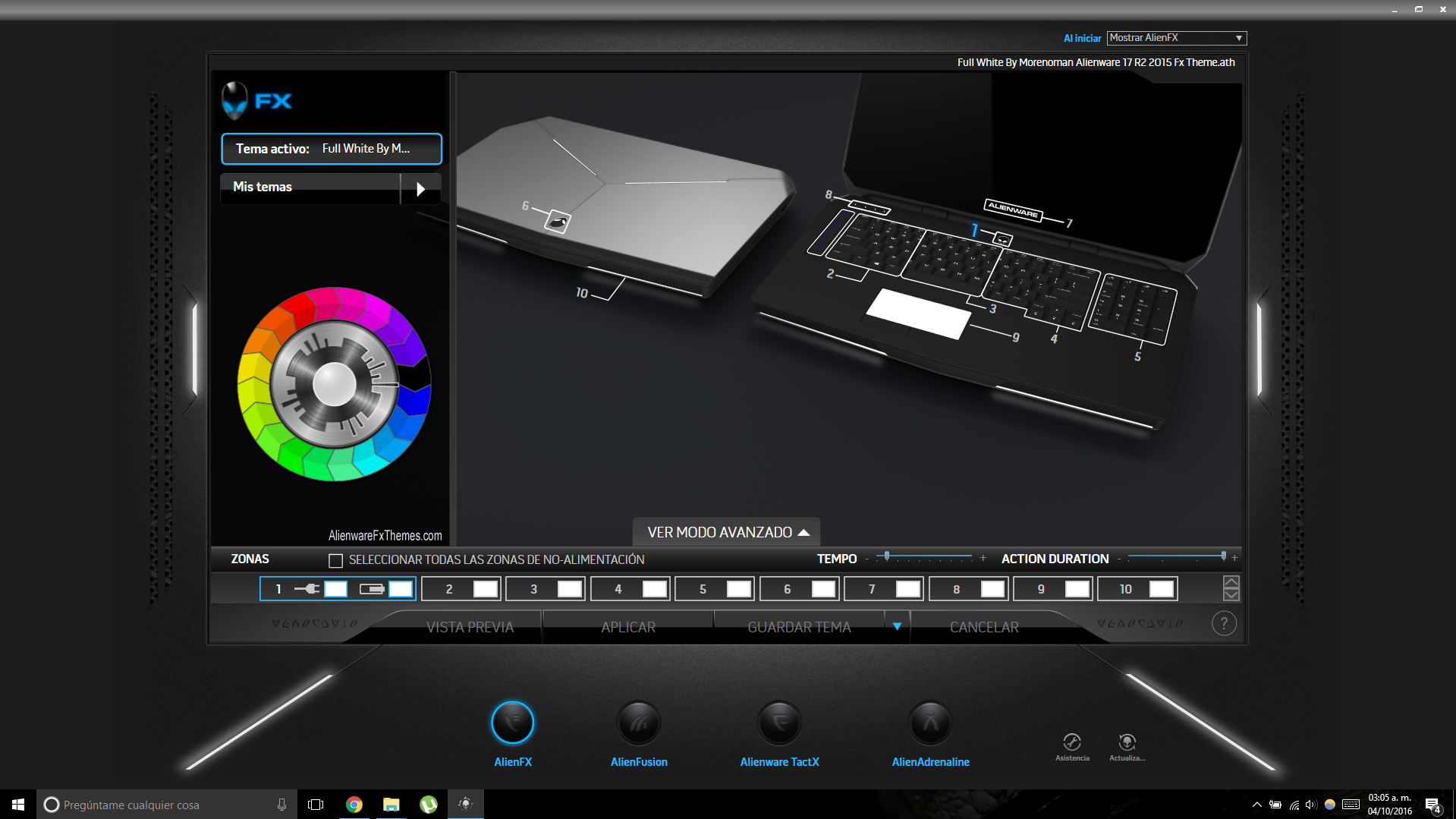Open the AlienAdrenaline module icon
The width and height of the screenshot is (1456, 819).
tap(930, 723)
